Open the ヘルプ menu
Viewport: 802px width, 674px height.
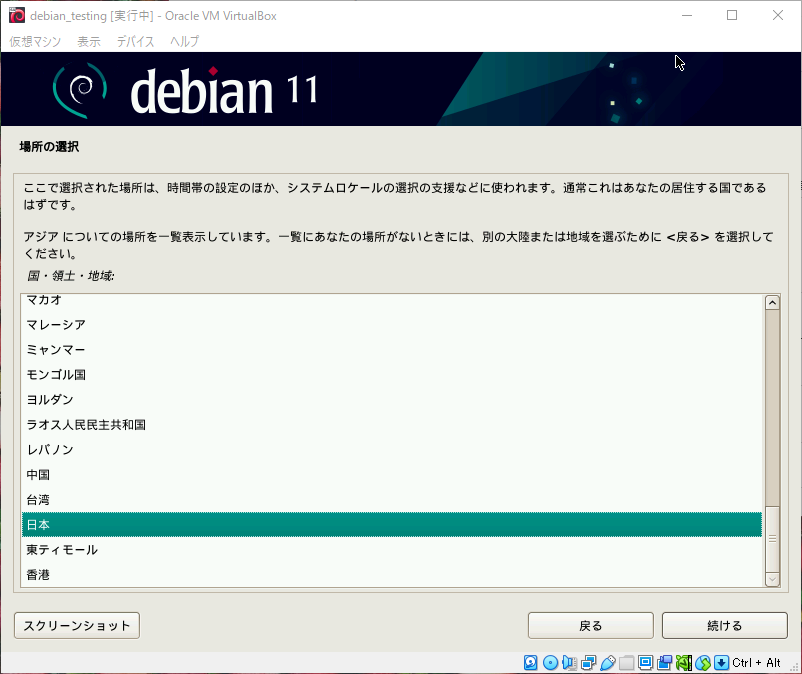tap(184, 41)
